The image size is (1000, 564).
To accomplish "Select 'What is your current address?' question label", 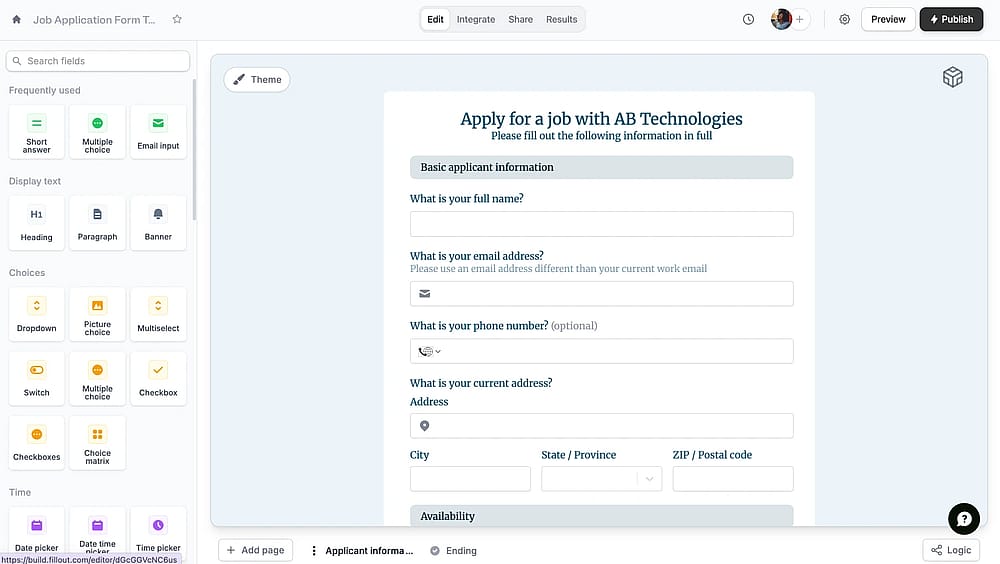I will (481, 383).
